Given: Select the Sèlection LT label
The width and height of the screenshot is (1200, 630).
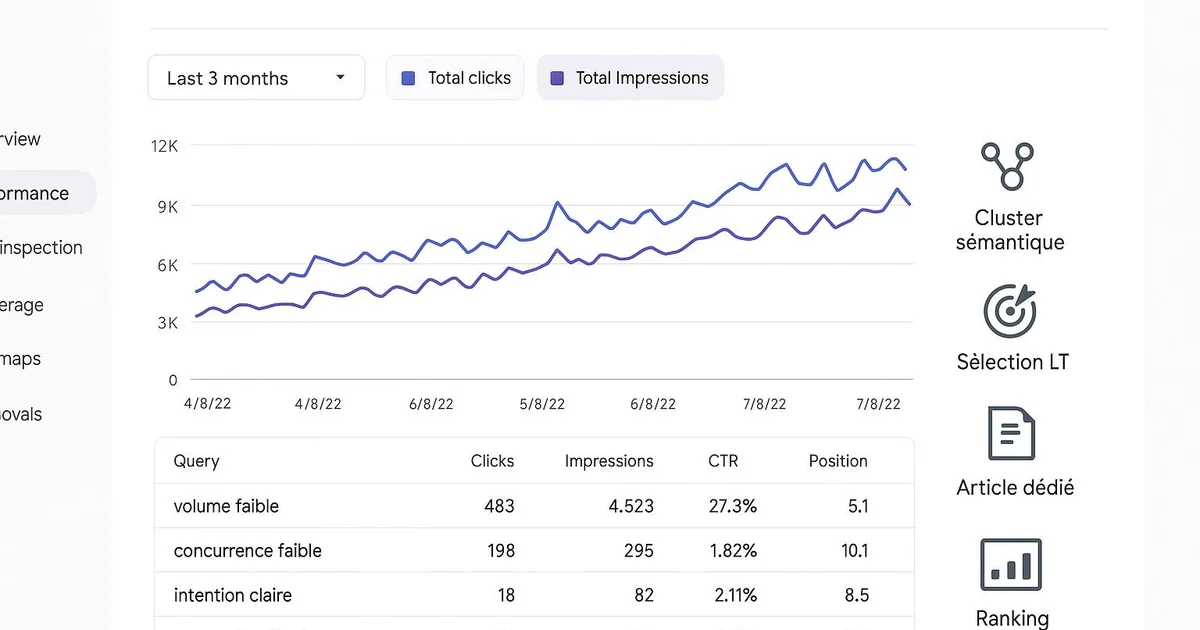Looking at the screenshot, I should [1012, 362].
